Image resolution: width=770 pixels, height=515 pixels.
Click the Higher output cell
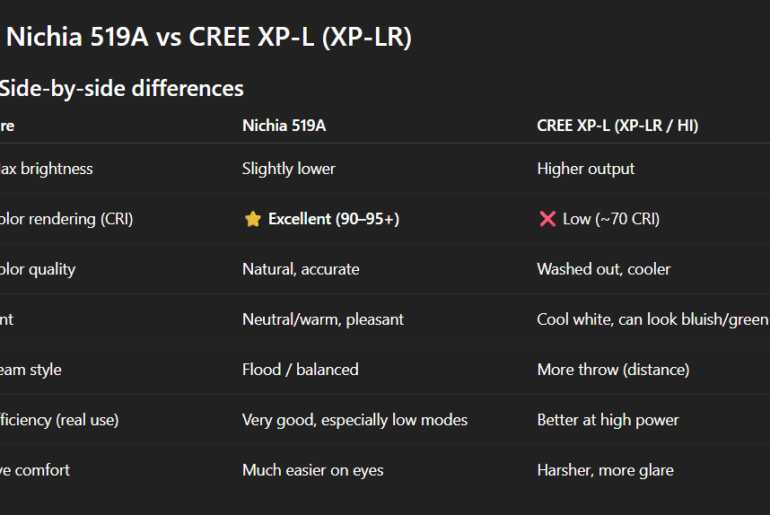pos(585,169)
